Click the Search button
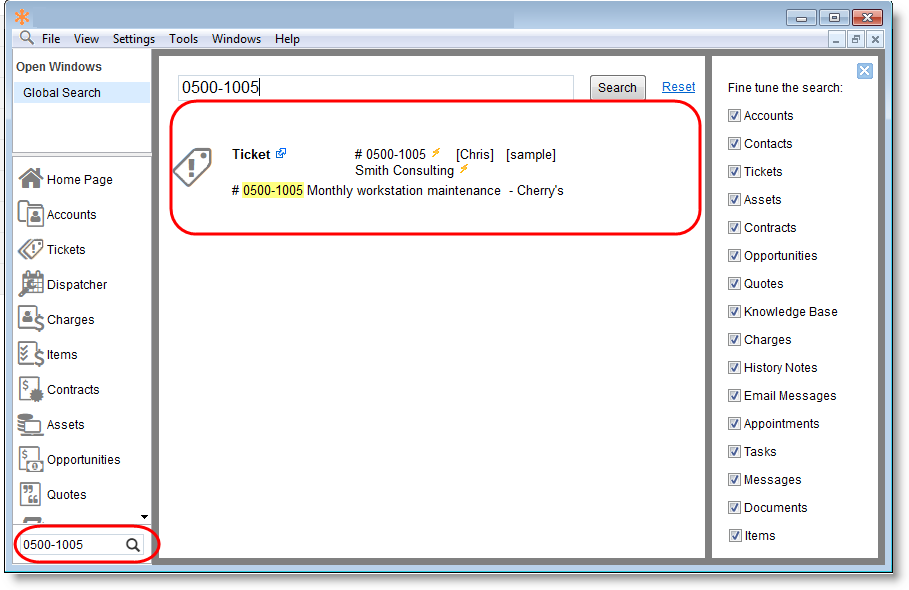This screenshot has height=590, width=909. tap(617, 88)
